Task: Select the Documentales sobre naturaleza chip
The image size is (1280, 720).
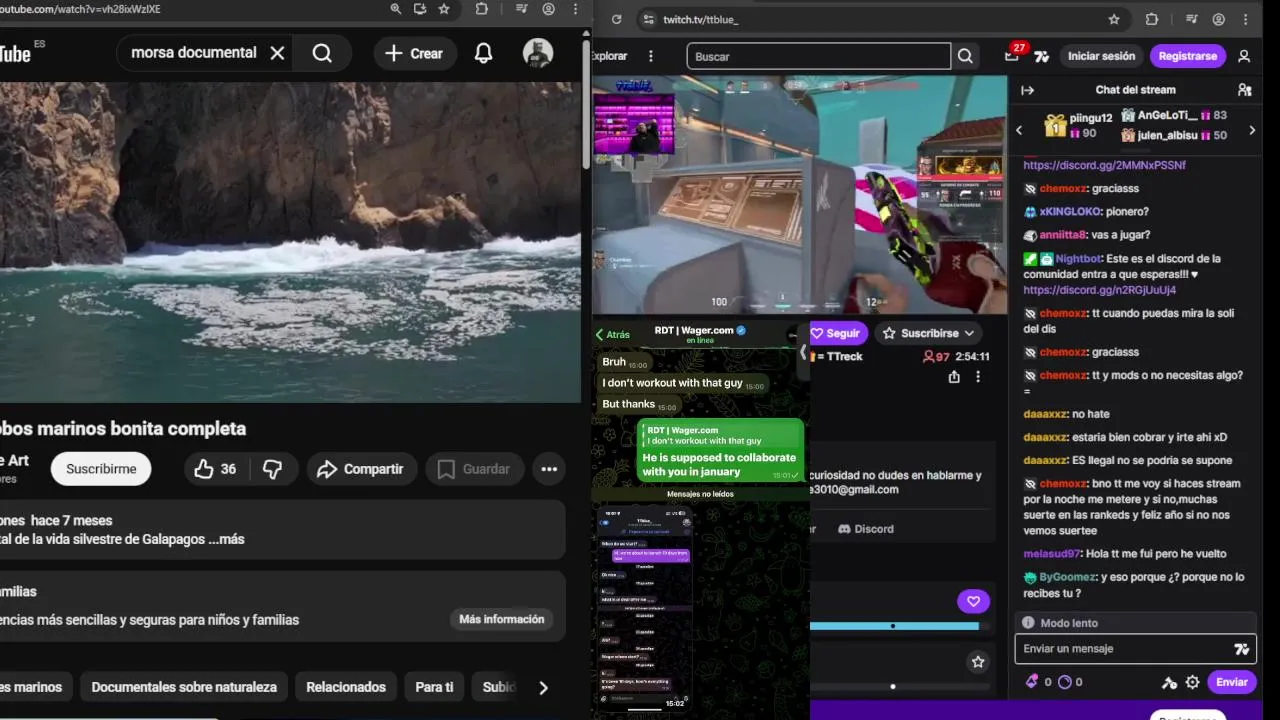Action: coord(184,687)
